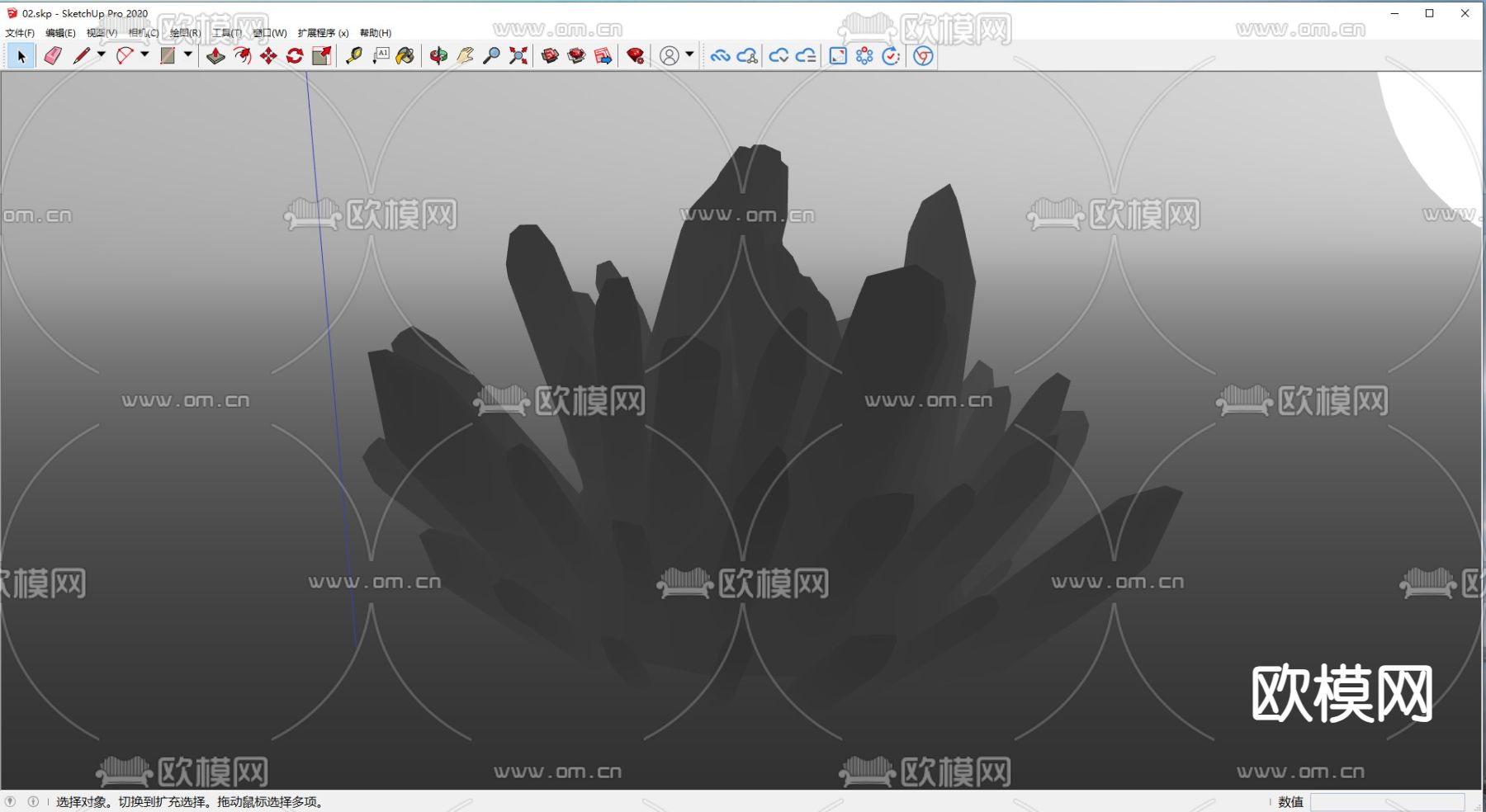Viewport: 1486px width, 812px height.
Task: Activate the Push/Pull tool
Action: pos(215,56)
